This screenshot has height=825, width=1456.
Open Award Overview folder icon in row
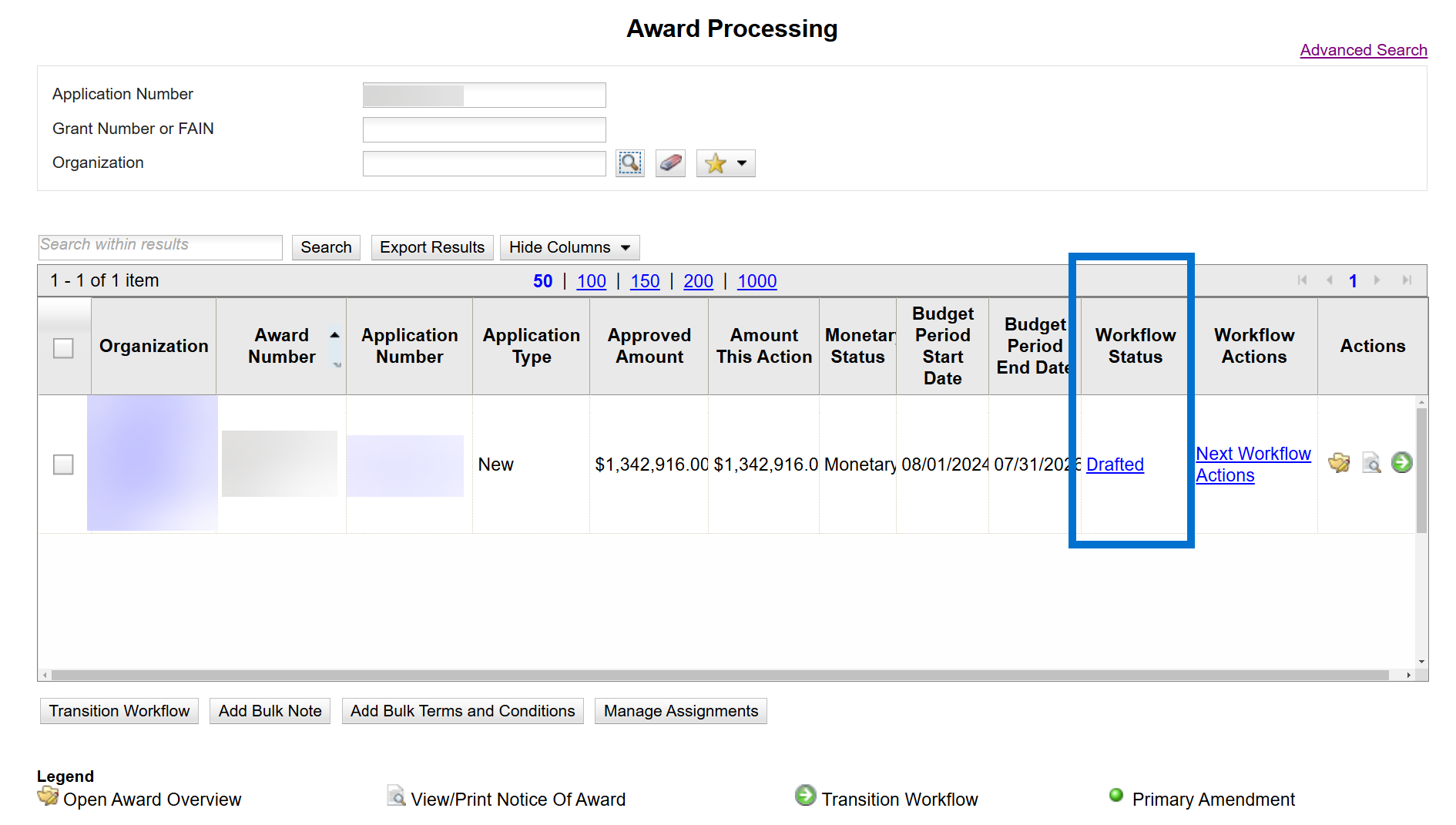click(x=1339, y=463)
